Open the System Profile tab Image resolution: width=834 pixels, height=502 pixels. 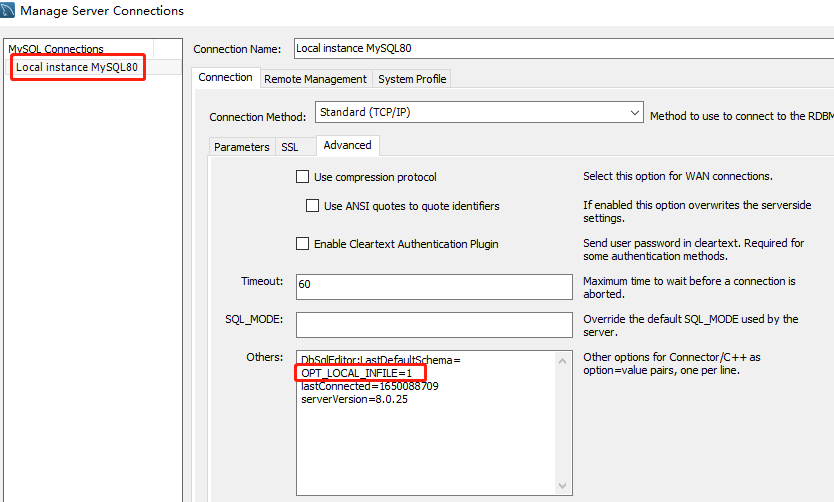tap(412, 79)
